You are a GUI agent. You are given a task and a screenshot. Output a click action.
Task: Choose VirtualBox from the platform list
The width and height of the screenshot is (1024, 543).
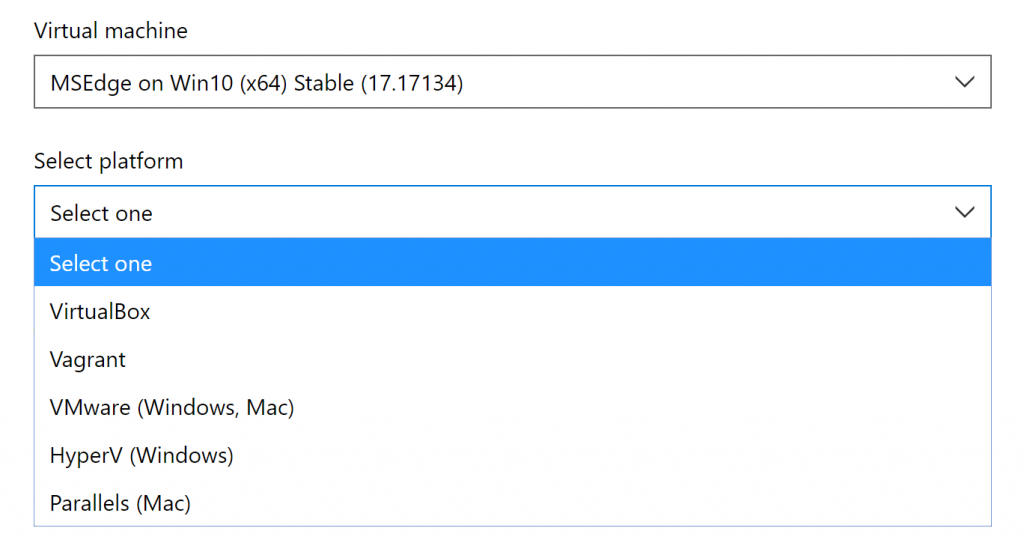click(100, 312)
